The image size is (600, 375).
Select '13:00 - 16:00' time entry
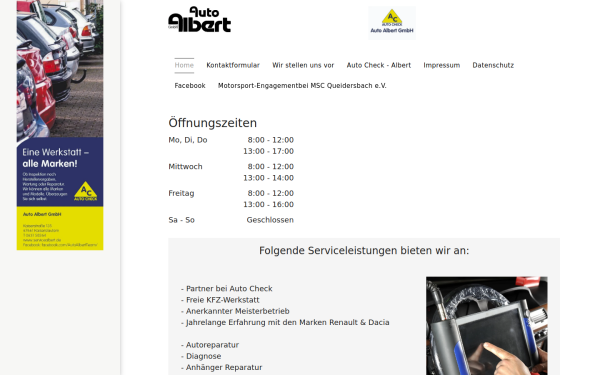pyautogui.click(x=269, y=204)
